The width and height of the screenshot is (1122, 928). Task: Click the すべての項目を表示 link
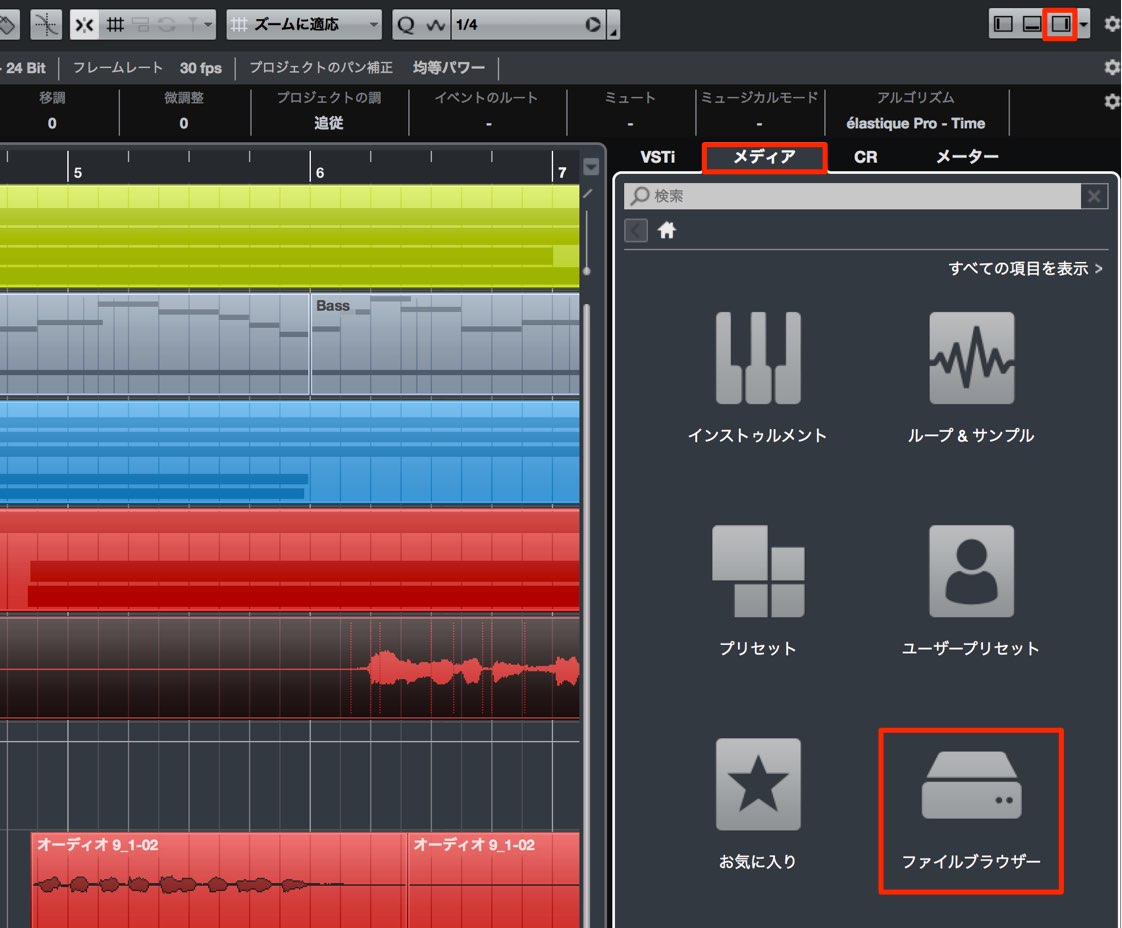click(x=1025, y=268)
